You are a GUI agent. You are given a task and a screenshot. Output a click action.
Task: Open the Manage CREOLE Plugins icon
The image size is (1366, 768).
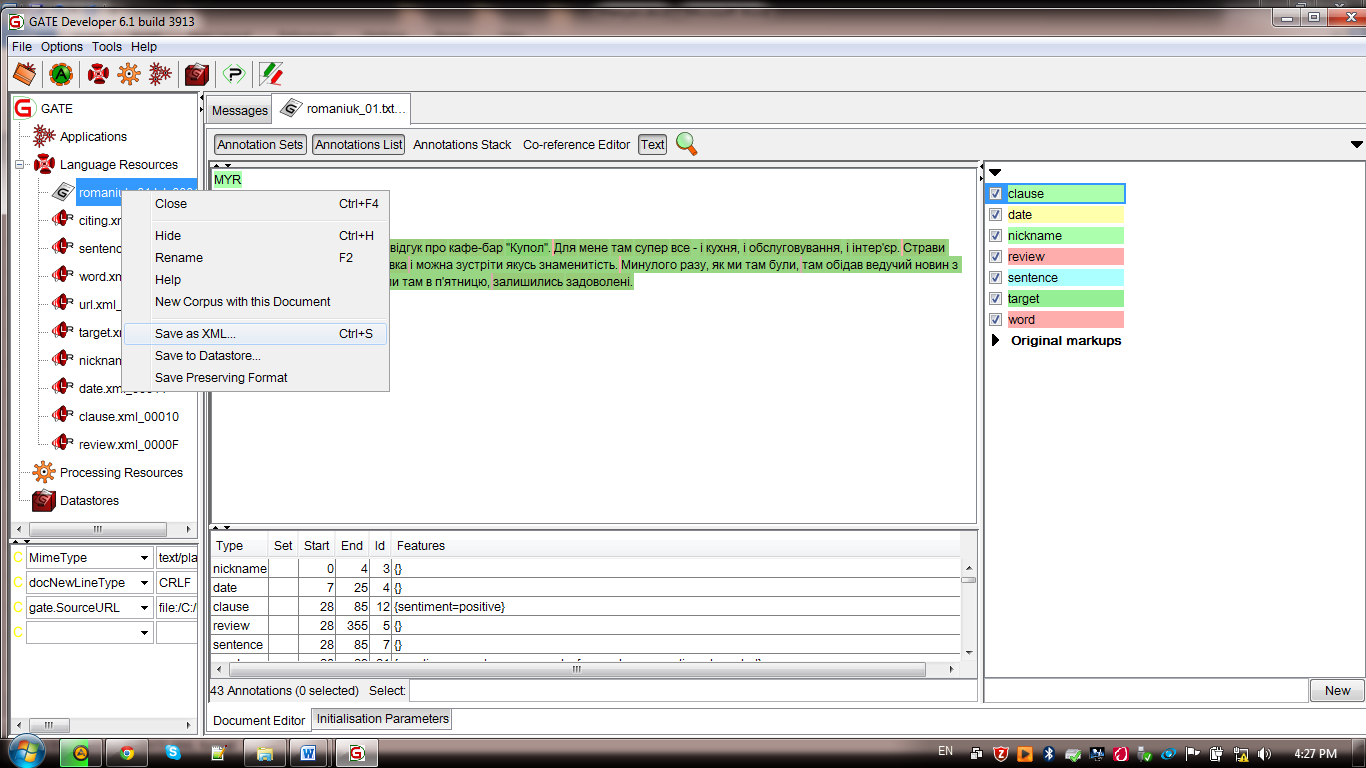[x=234, y=74]
